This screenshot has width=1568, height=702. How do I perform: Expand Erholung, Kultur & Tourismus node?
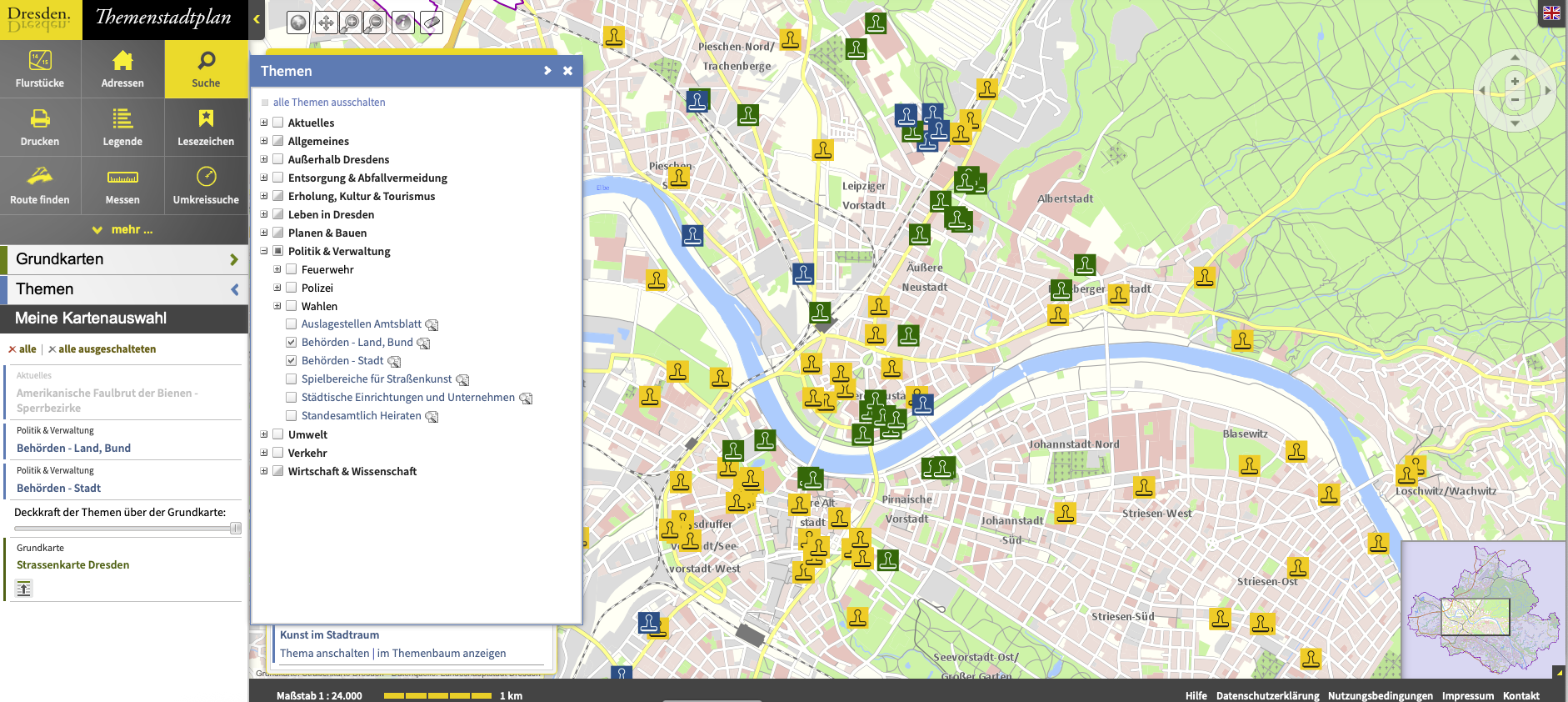[x=264, y=196]
